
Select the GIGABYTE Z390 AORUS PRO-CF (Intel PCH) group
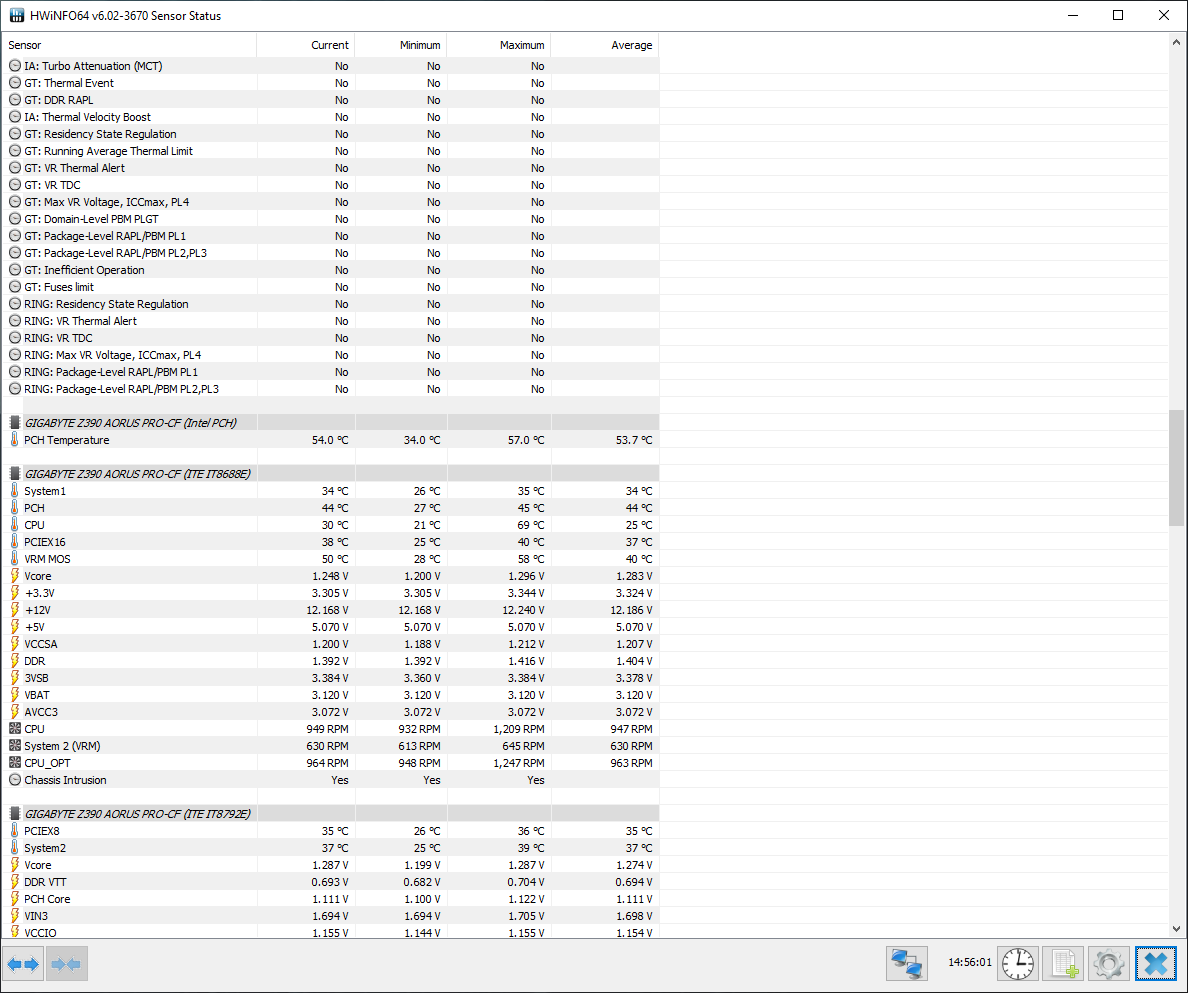(x=330, y=423)
